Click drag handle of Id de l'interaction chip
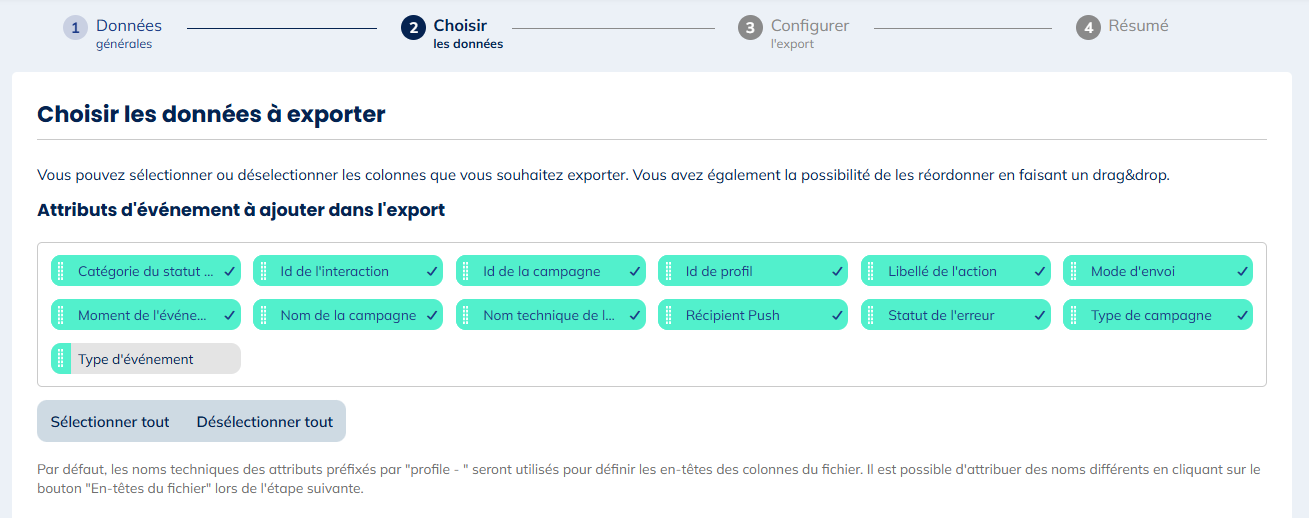The width and height of the screenshot is (1309, 518). (x=263, y=271)
